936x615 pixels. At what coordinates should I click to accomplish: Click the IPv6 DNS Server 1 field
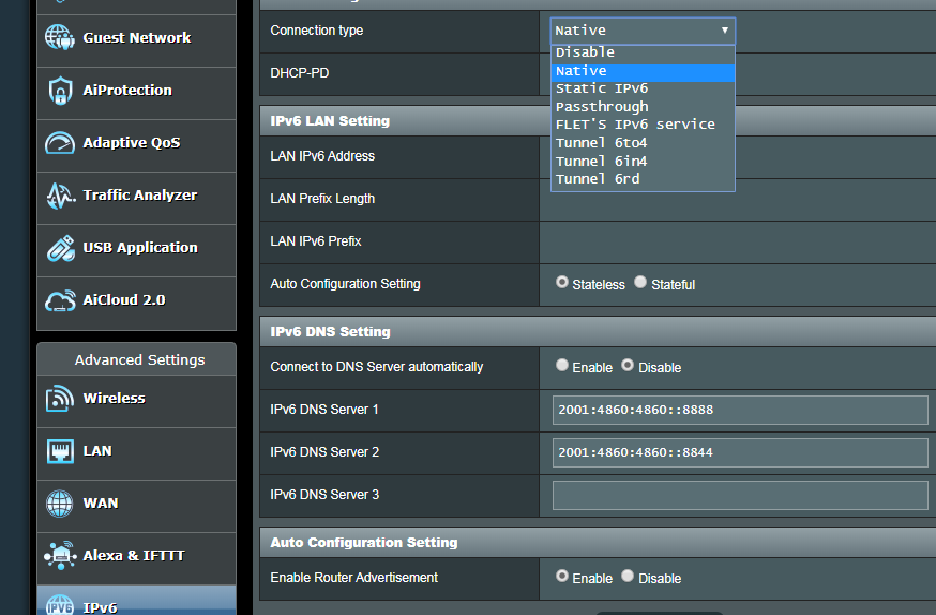click(x=740, y=410)
